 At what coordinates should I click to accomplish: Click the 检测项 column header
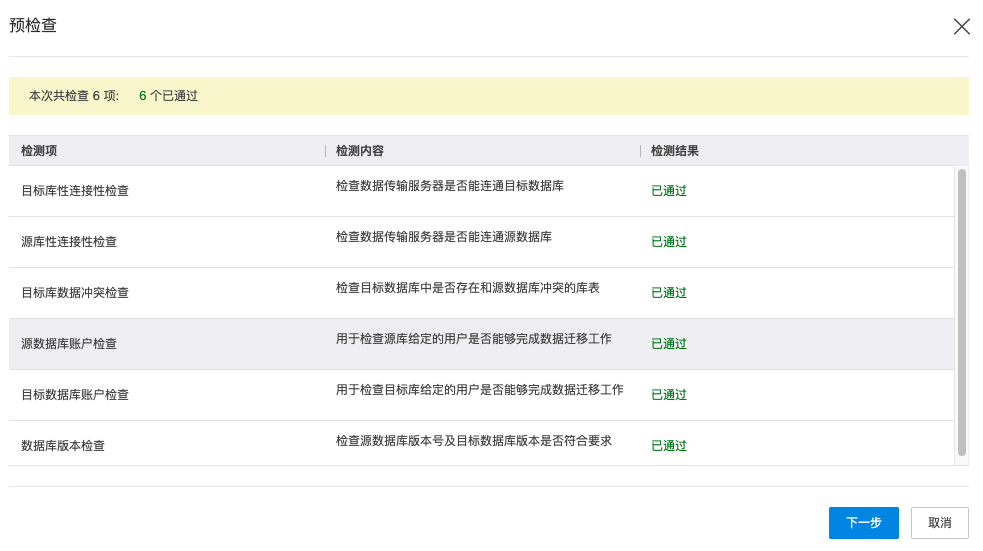click(x=39, y=151)
